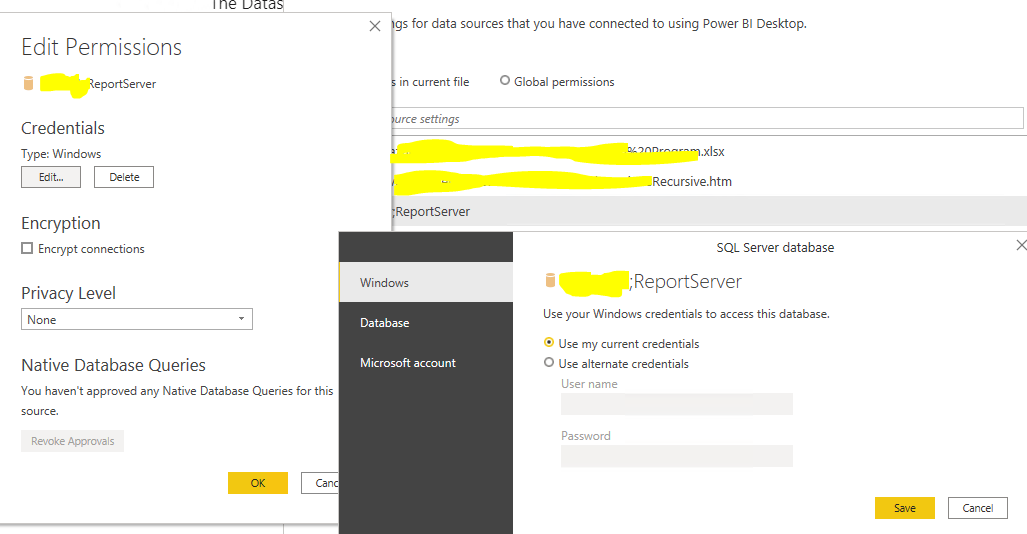Select the ;ReportServer data source row

click(x=709, y=212)
